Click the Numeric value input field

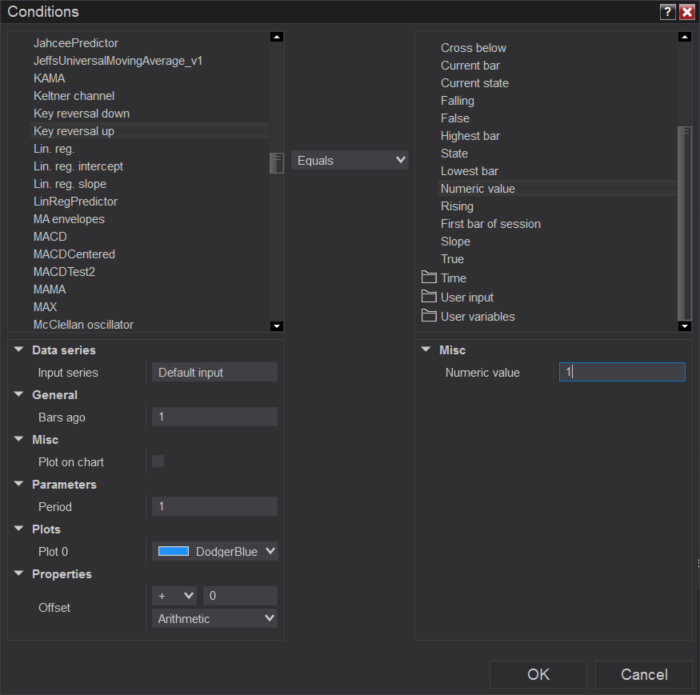622,372
